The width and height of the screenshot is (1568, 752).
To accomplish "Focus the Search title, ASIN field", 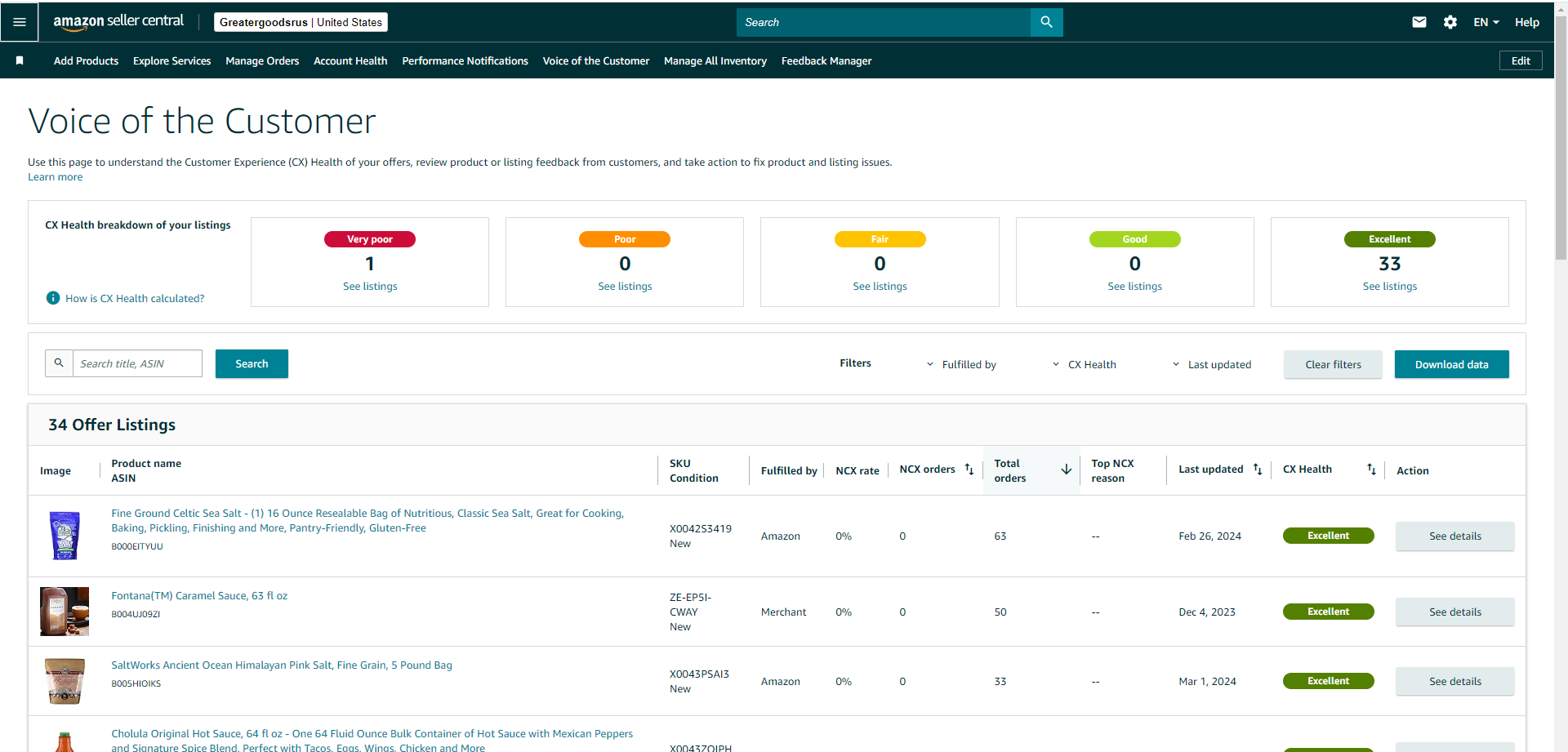I will (137, 363).
